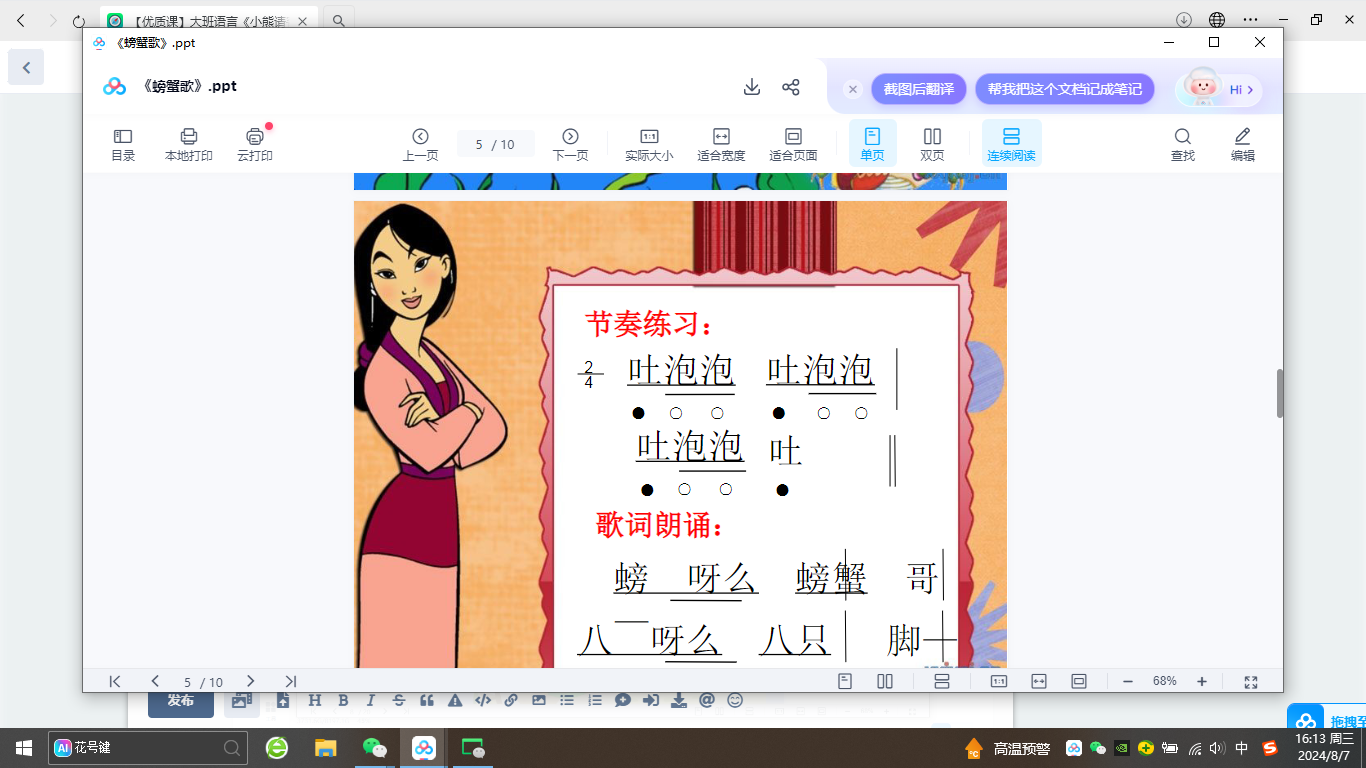Open WeChat from taskbar
Viewport: 1366px width, 768px height.
click(x=374, y=748)
